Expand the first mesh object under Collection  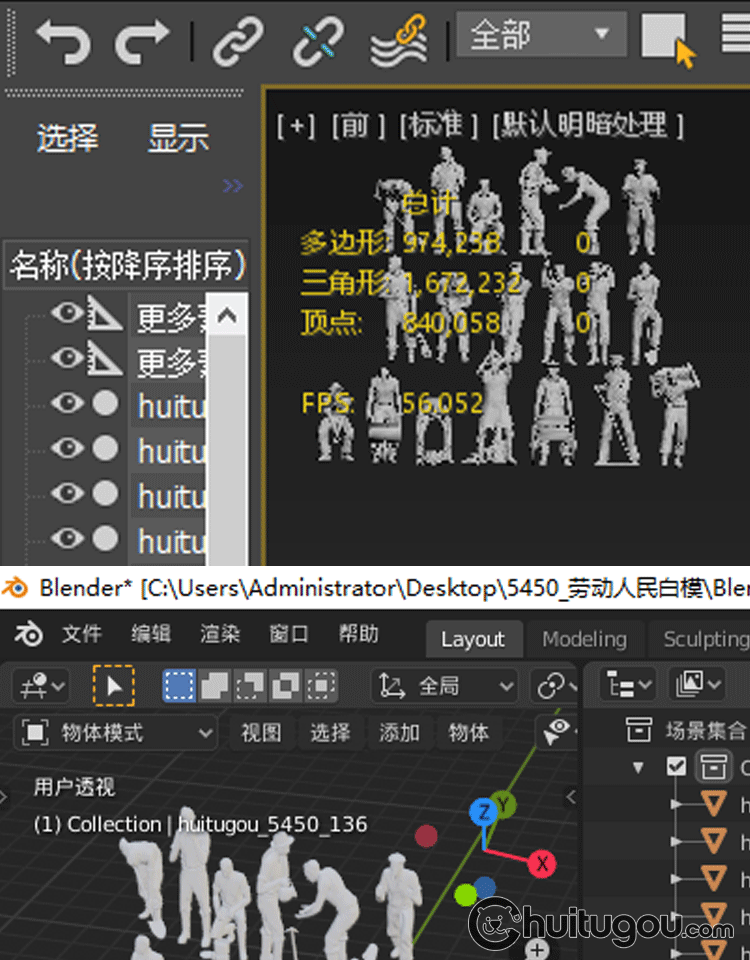pyautogui.click(x=676, y=803)
